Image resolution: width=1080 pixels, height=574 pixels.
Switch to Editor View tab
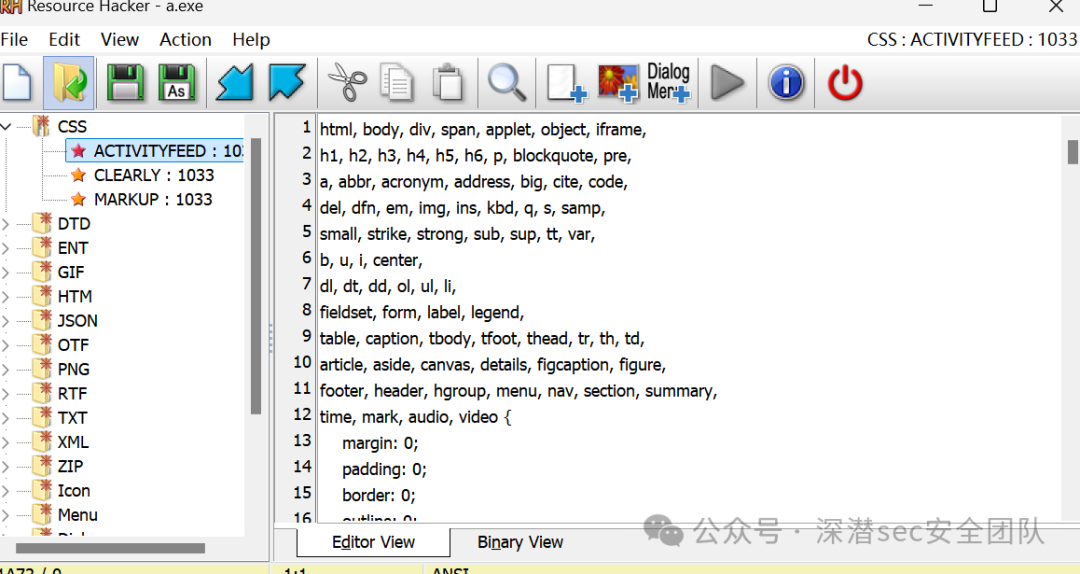pos(373,542)
